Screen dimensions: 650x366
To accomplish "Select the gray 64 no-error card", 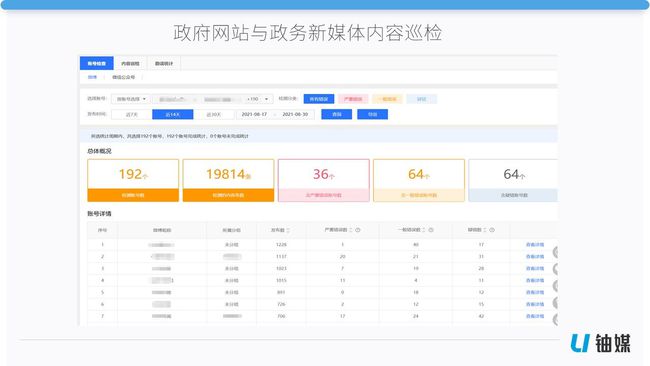I will pyautogui.click(x=513, y=180).
